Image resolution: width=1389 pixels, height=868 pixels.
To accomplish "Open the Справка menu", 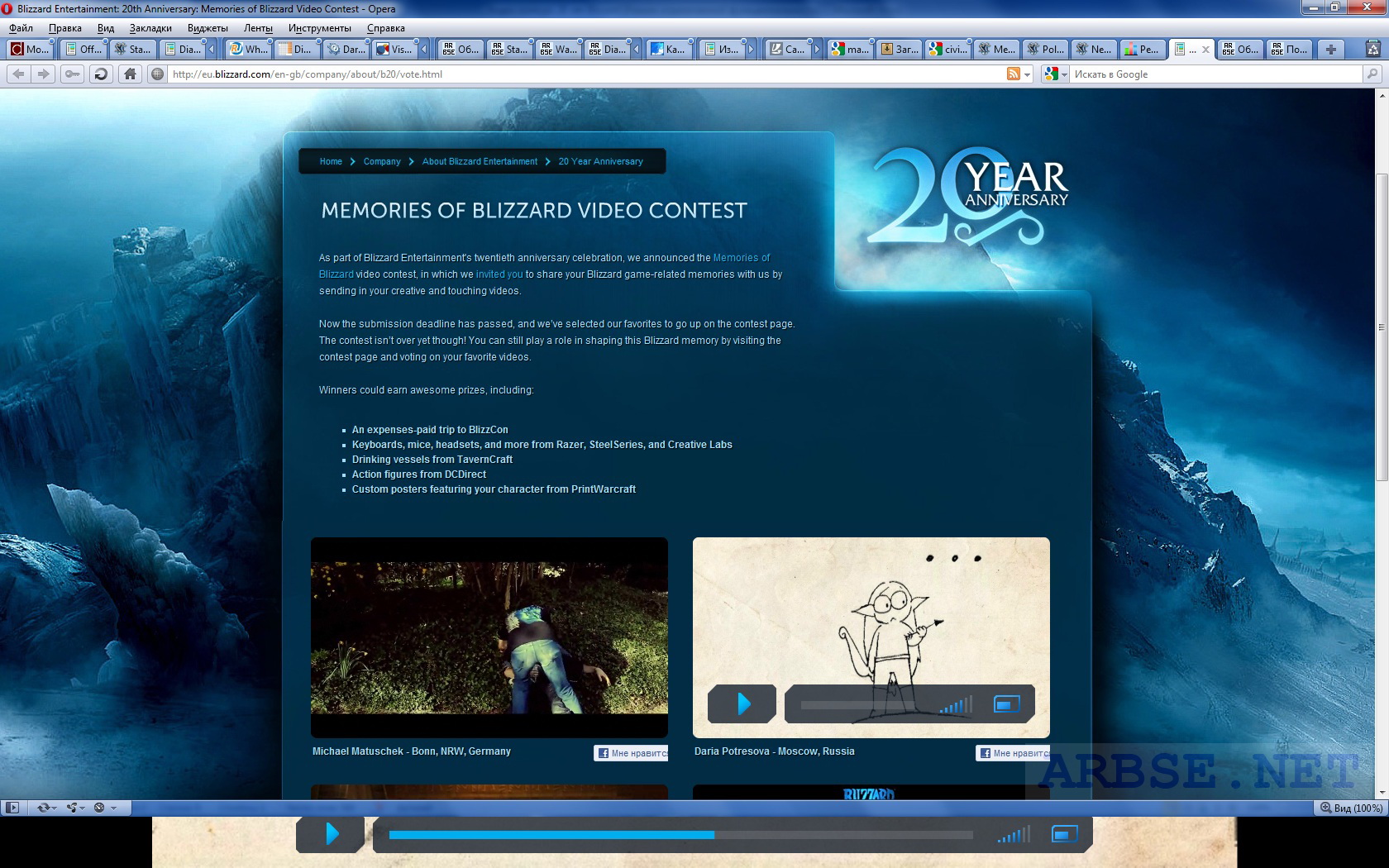I will 386,28.
